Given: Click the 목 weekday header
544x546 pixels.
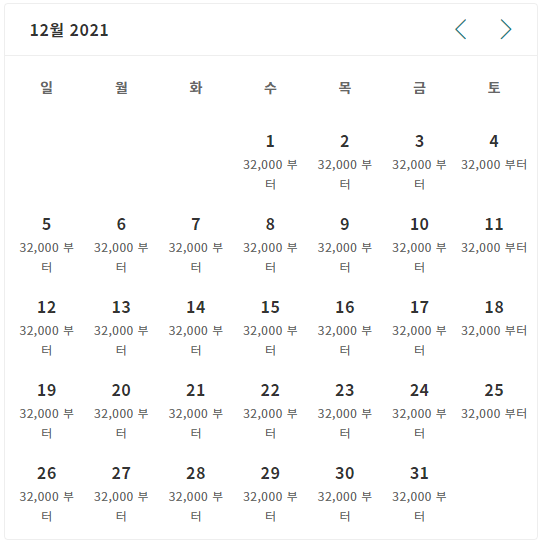Looking at the screenshot, I should [345, 87].
